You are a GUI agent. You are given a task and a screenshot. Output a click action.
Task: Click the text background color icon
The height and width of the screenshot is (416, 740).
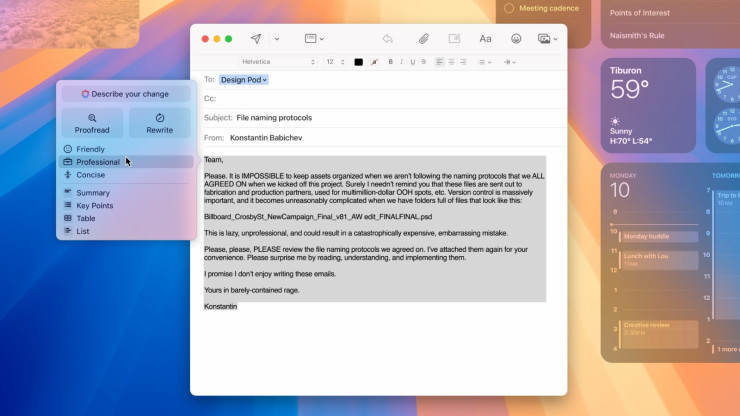(374, 62)
